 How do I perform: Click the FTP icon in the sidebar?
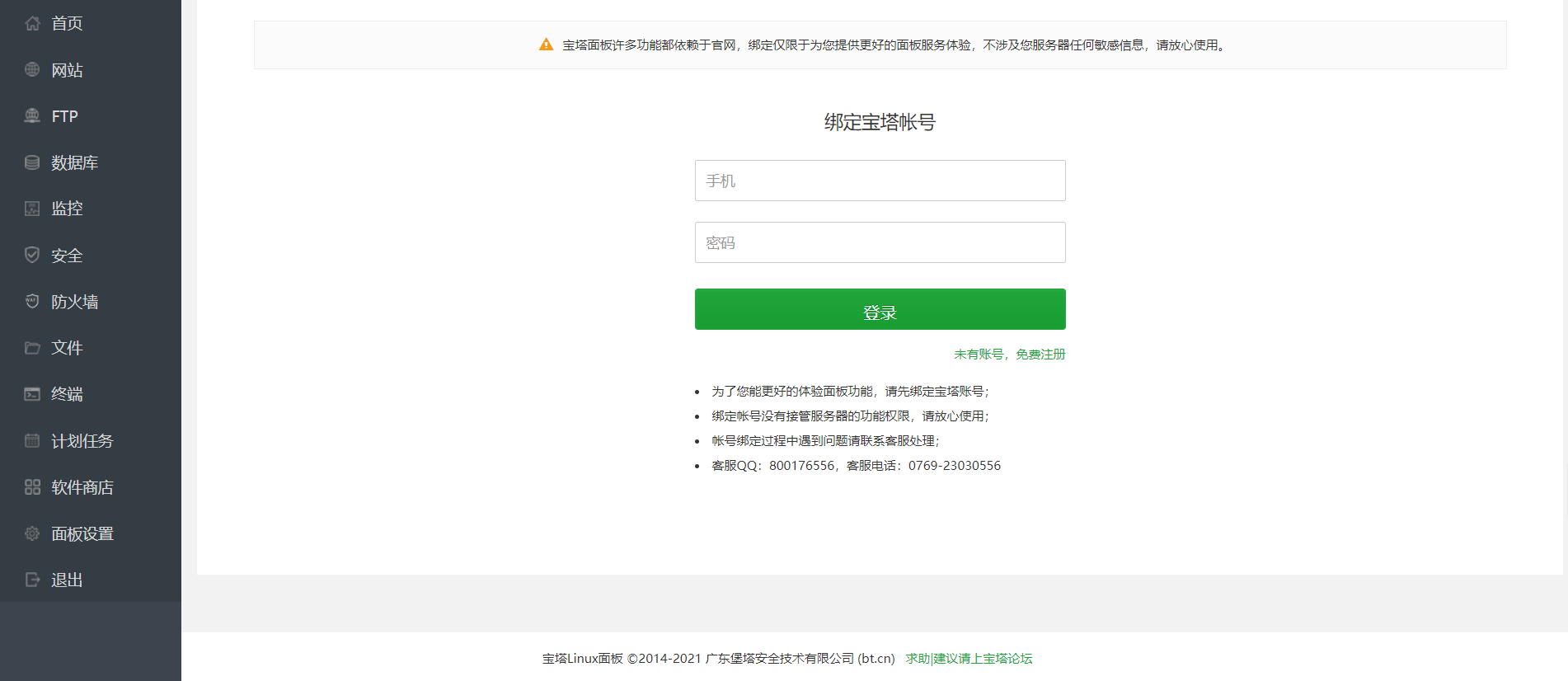click(x=32, y=116)
